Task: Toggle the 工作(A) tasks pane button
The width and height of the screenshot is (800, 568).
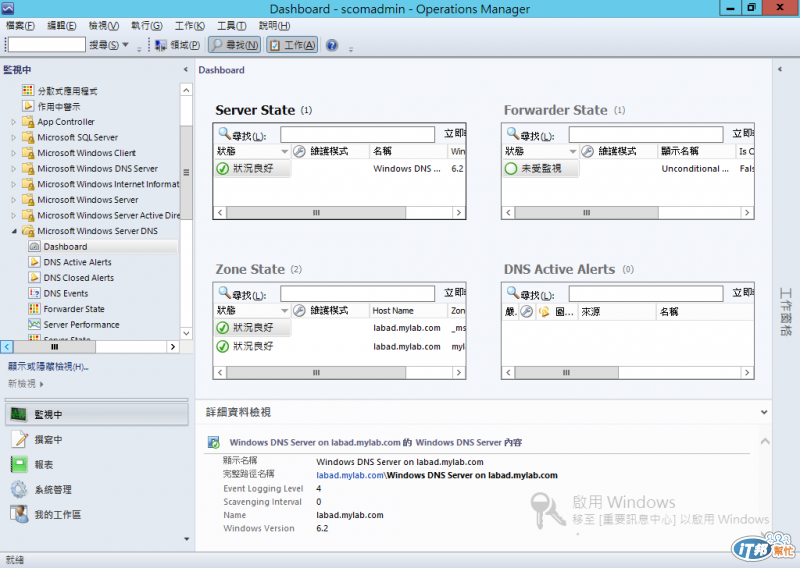Action: tap(292, 45)
